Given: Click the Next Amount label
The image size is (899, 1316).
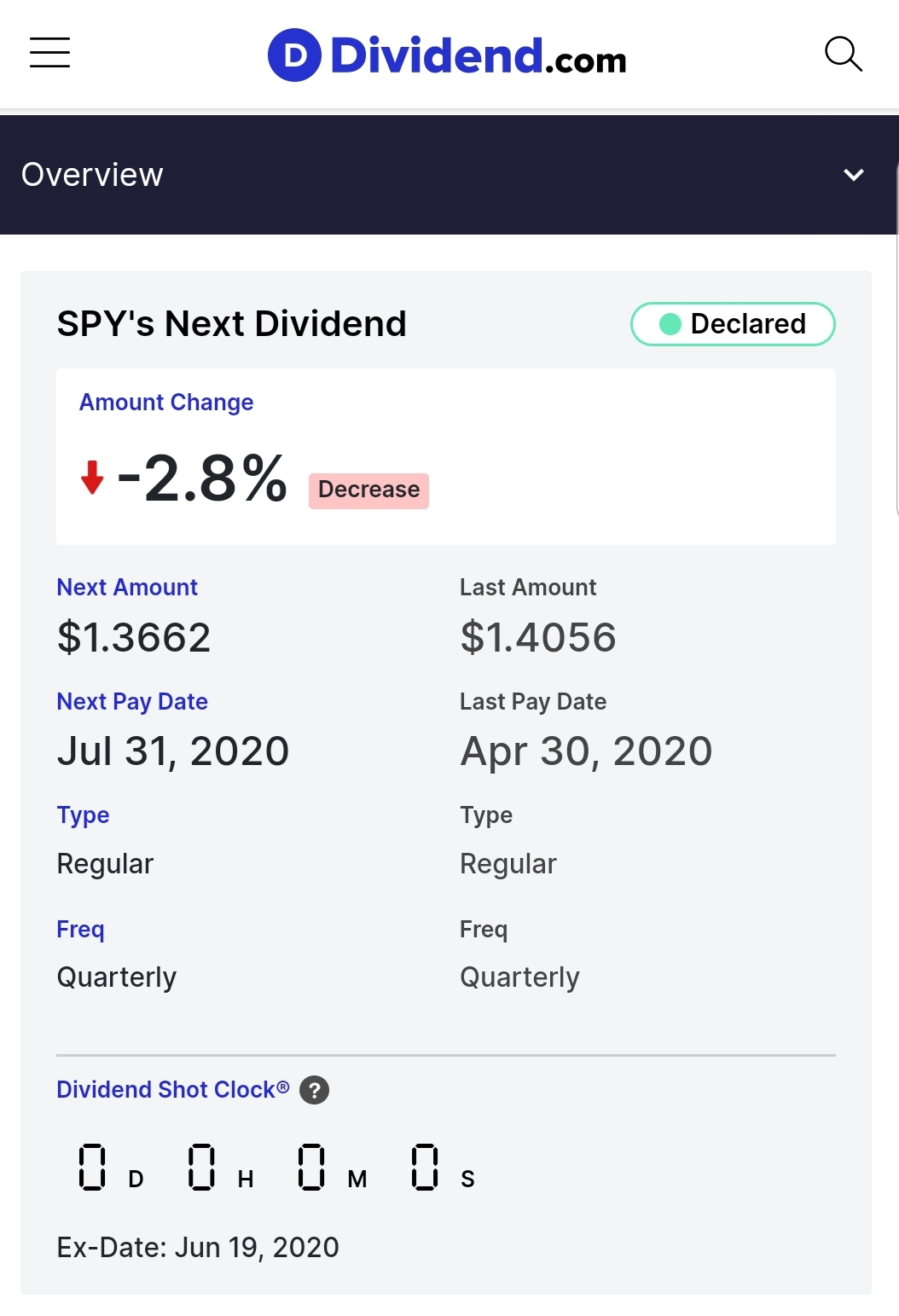Looking at the screenshot, I should (127, 588).
